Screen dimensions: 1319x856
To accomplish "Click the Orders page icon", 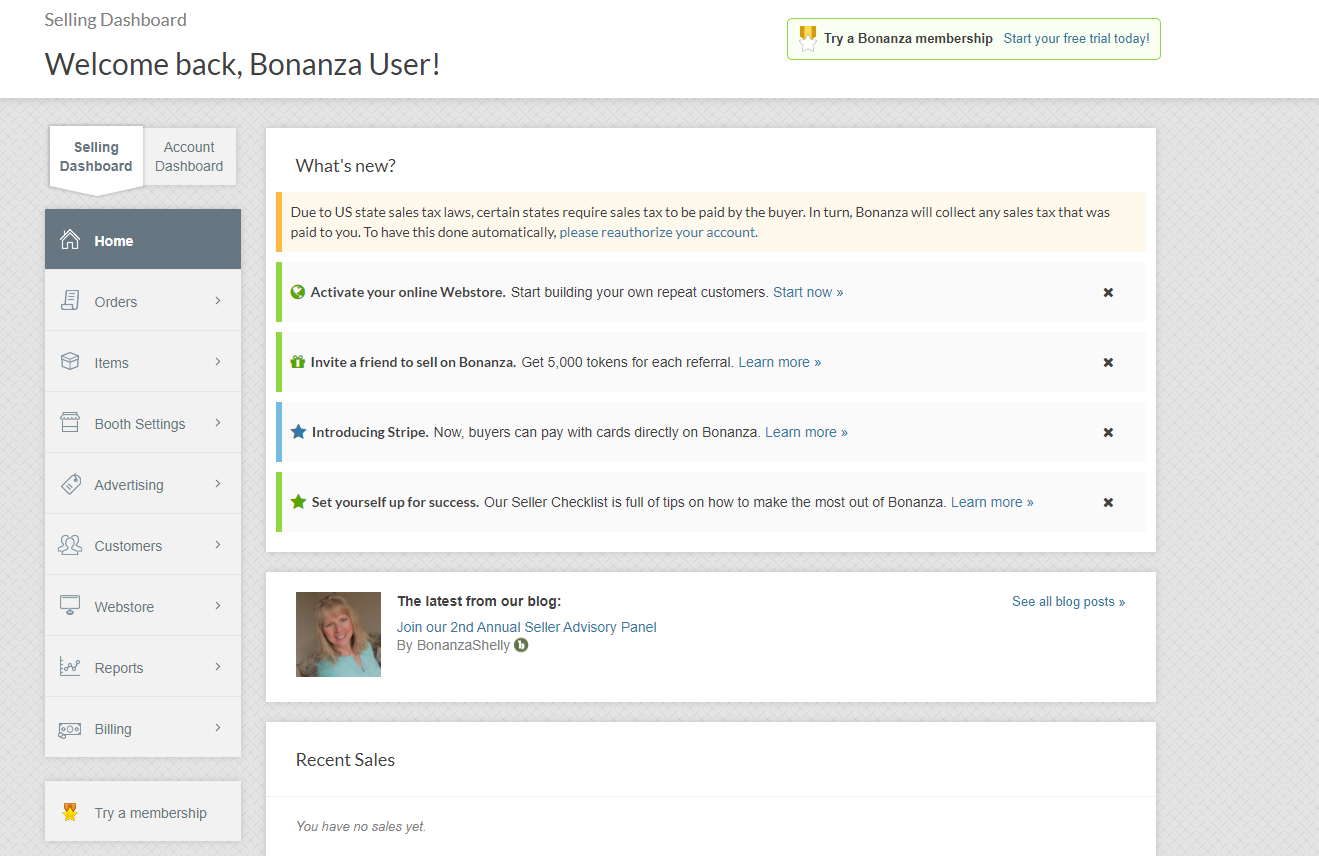I will coord(70,300).
